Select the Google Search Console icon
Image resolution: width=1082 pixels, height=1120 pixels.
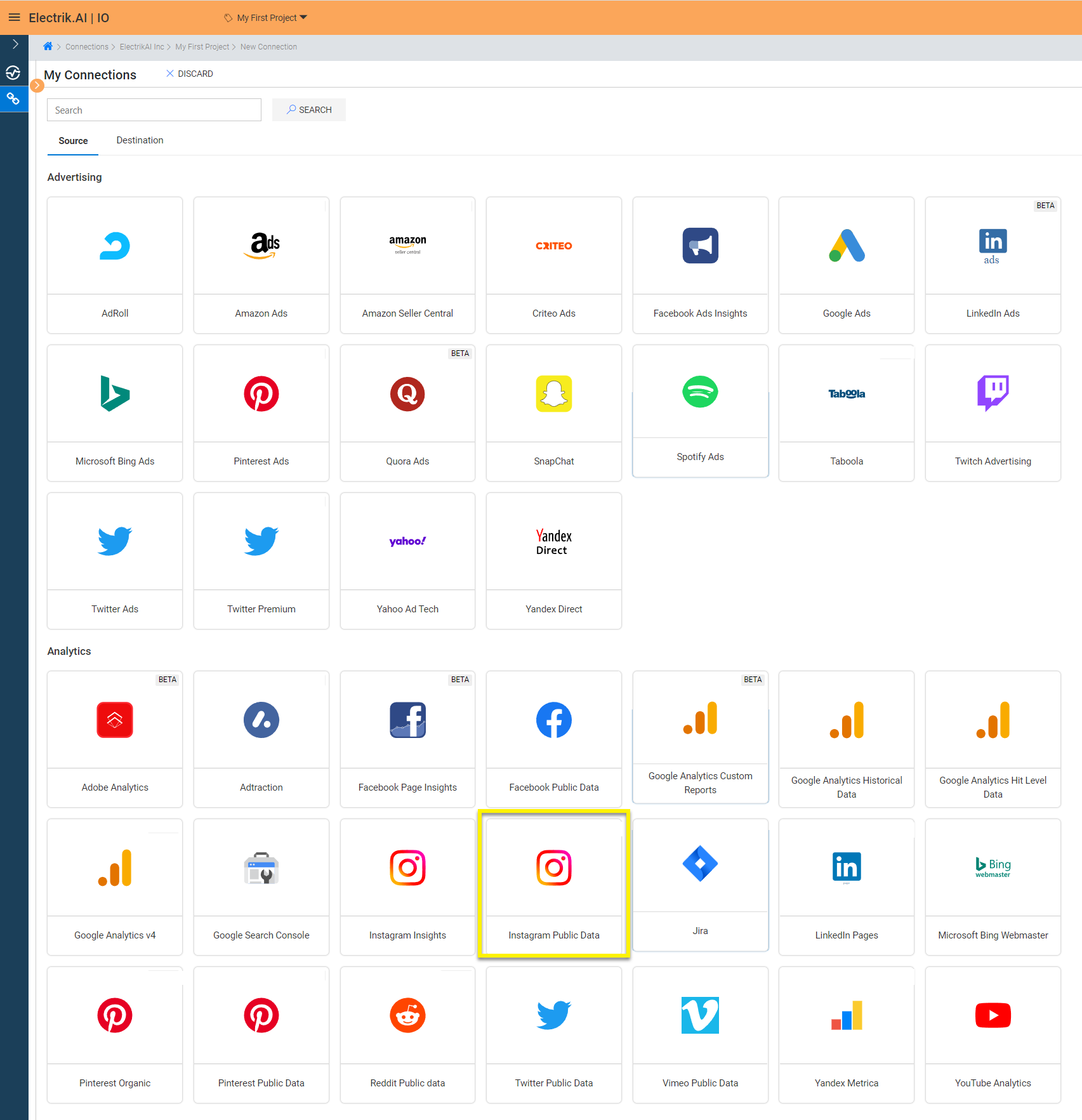pyautogui.click(x=261, y=868)
